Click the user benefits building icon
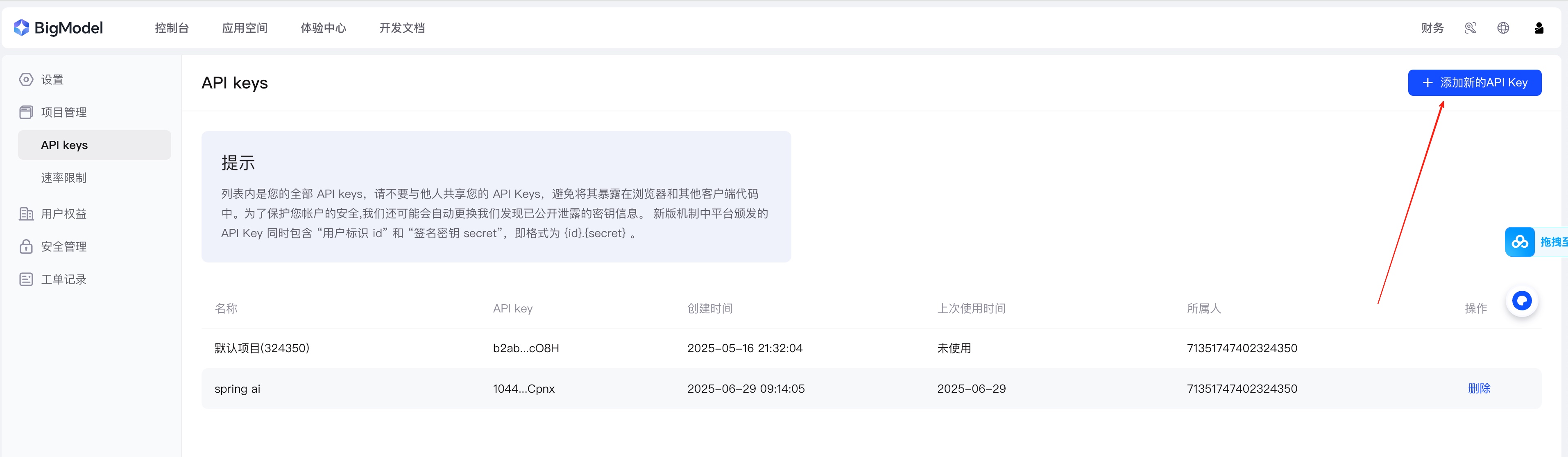Viewport: 1568px width, 457px height. 26,214
